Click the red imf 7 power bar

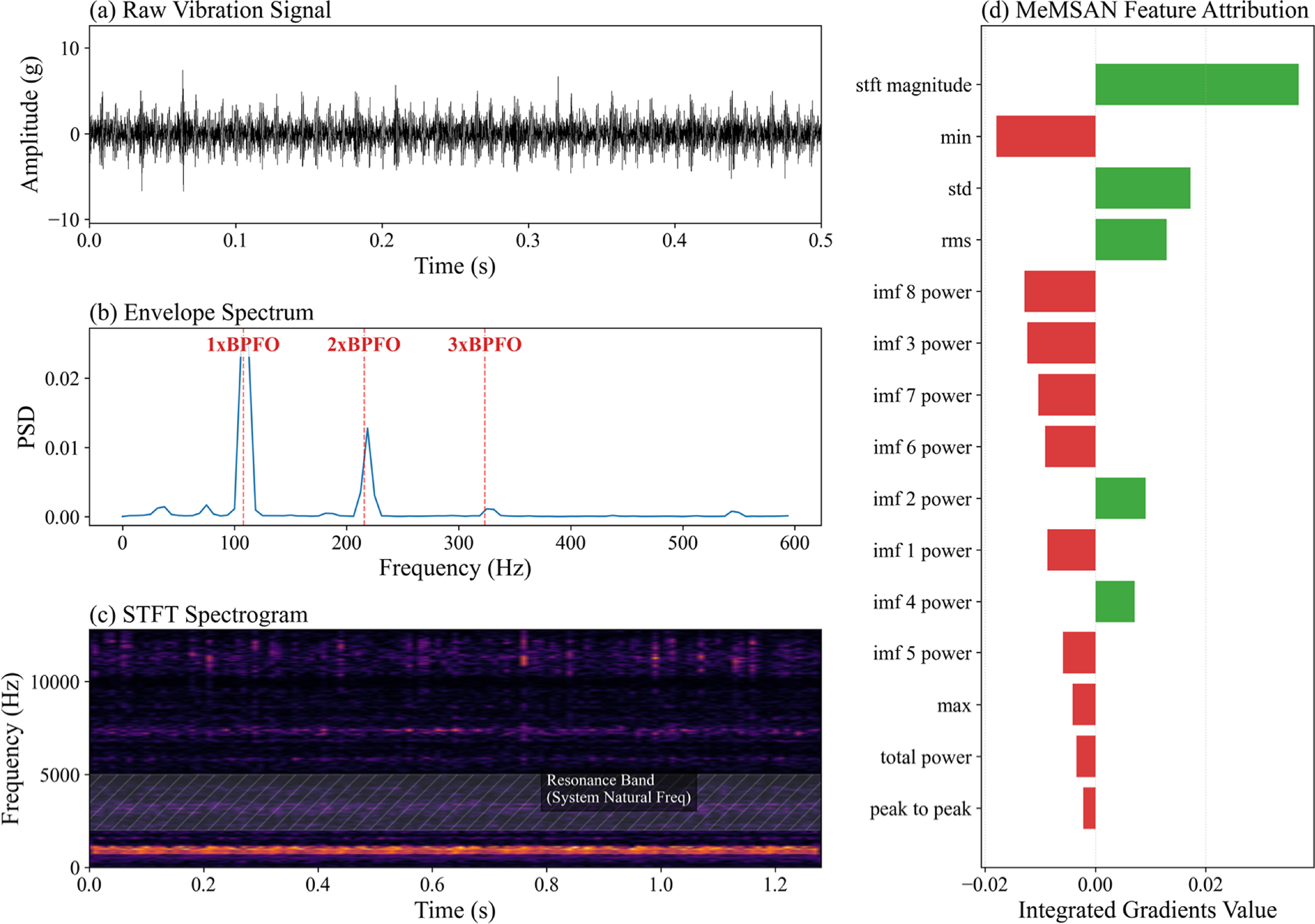[x=1067, y=395]
